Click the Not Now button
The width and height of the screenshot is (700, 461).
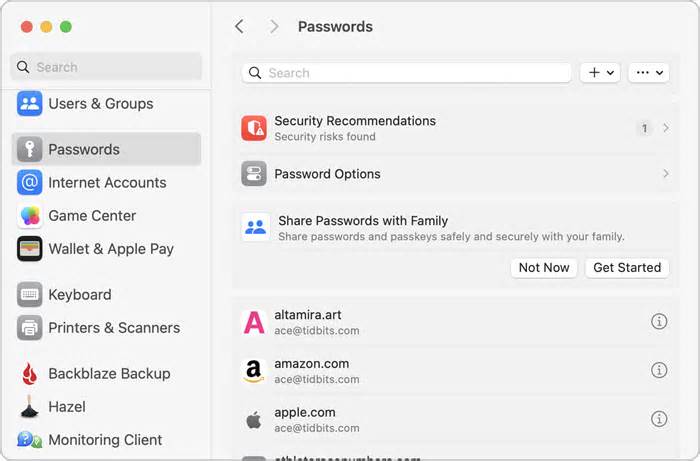click(x=544, y=268)
